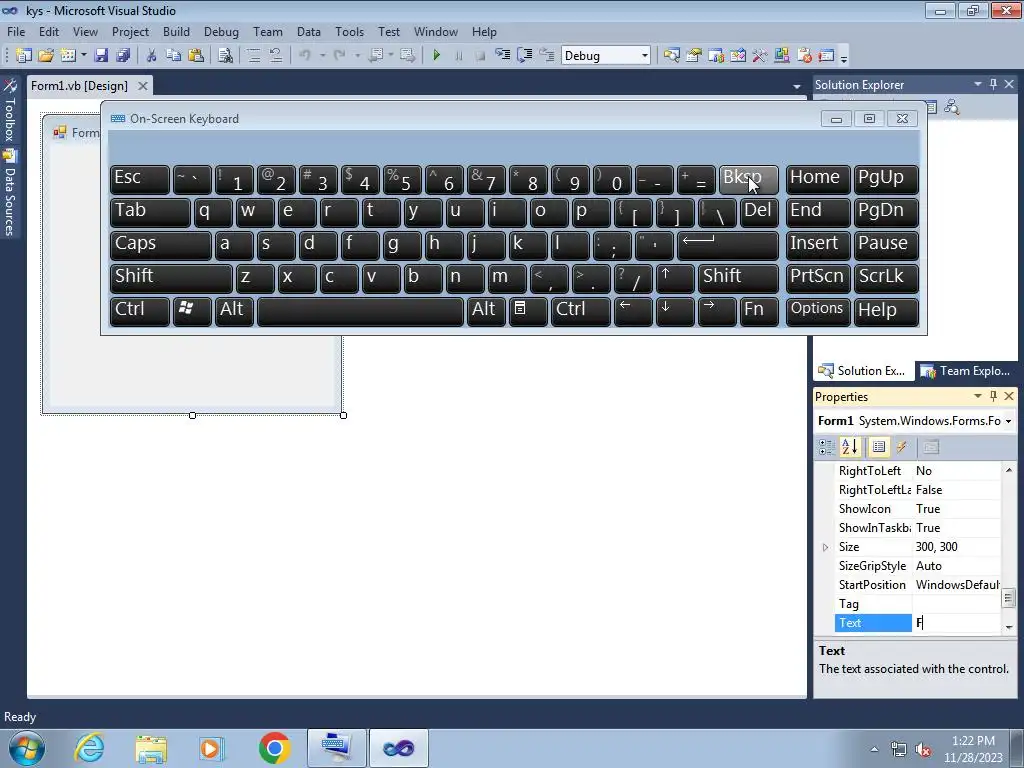This screenshot has width=1024, height=768.
Task: Toggle the Insert key on the keyboard
Action: click(818, 245)
